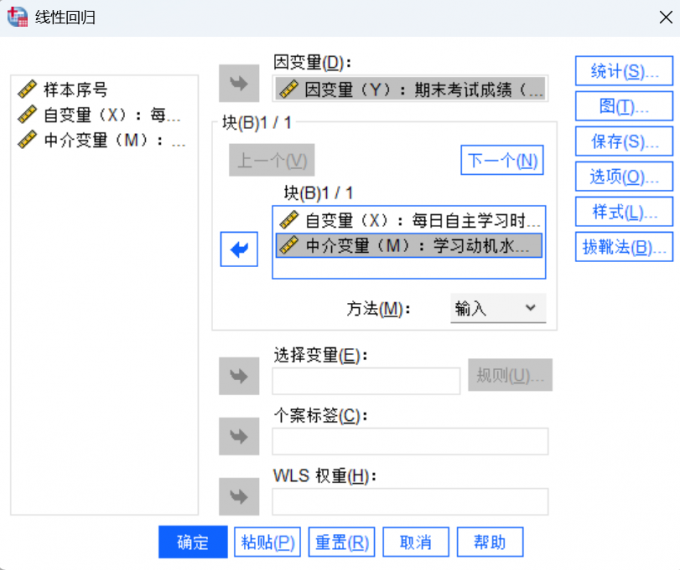Viewport: 680px width, 570px height.
Task: Select 自变量（X）：每... in left variable list
Action: (x=104, y=115)
